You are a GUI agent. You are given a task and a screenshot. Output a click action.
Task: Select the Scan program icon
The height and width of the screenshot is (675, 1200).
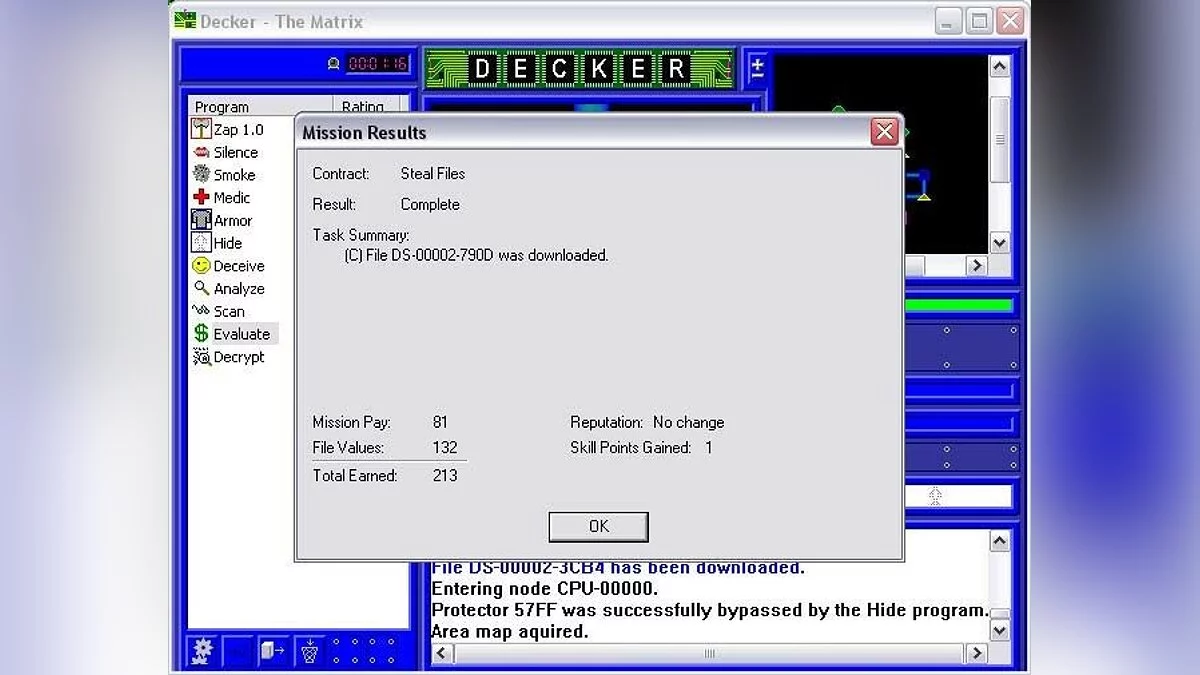coord(201,311)
